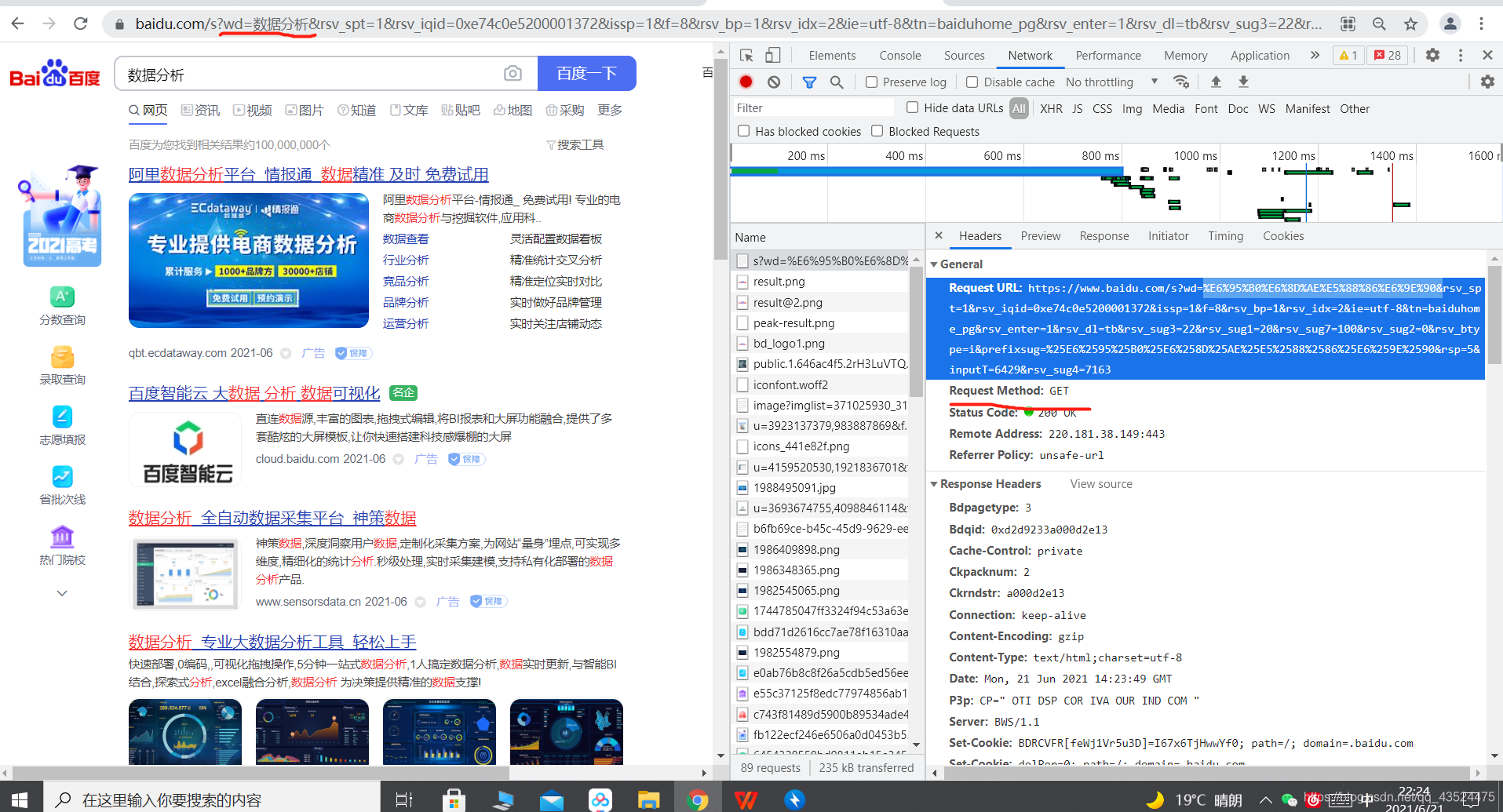
Task: Open search in Network panel
Action: (x=837, y=82)
